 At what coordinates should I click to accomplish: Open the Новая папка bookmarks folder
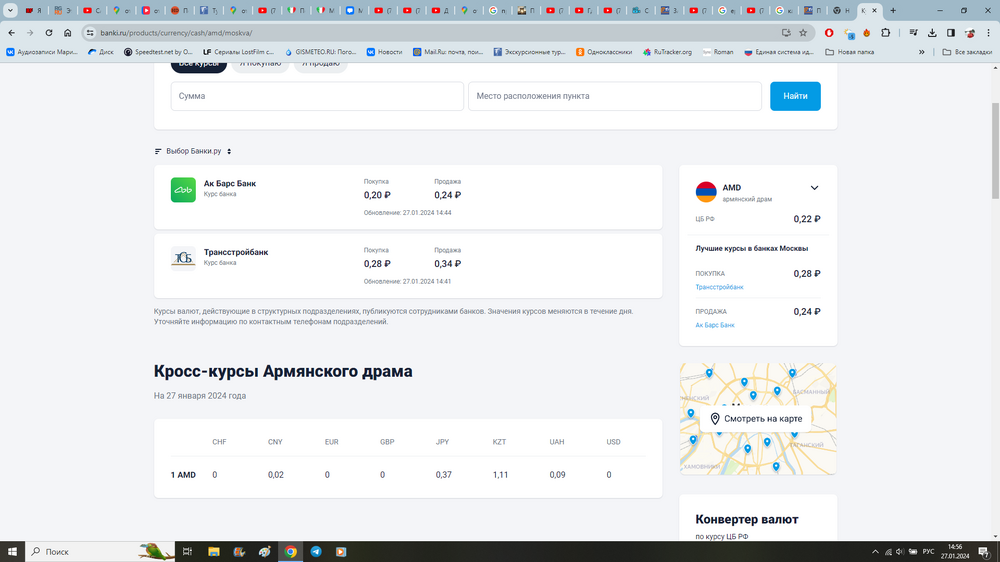click(x=849, y=52)
